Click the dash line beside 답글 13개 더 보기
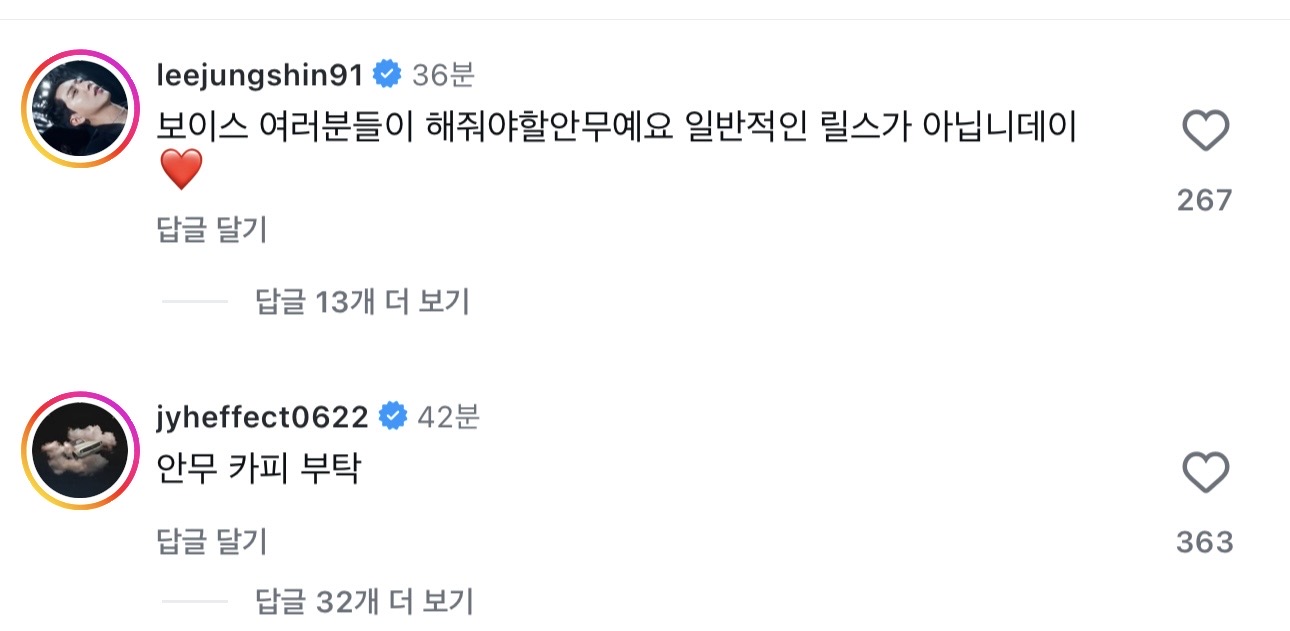 click(195, 301)
